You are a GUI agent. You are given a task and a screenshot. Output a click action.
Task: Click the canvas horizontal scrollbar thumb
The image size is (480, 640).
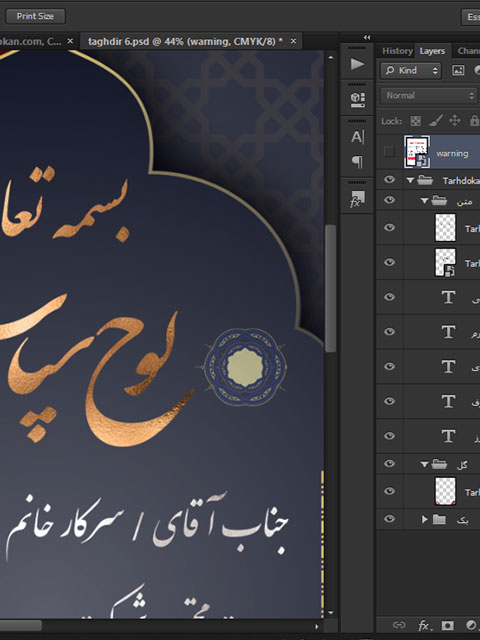coord(20,626)
